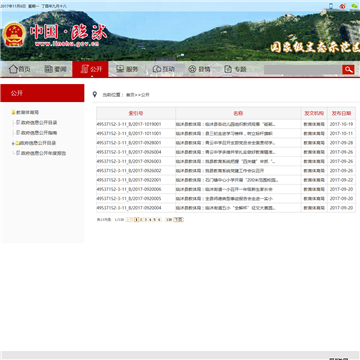Click index number ending 2017-1011001

point(129,133)
